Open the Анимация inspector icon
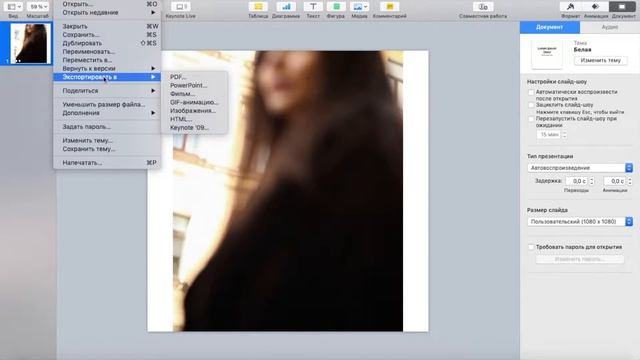This screenshot has height=360, width=640. [x=596, y=7]
